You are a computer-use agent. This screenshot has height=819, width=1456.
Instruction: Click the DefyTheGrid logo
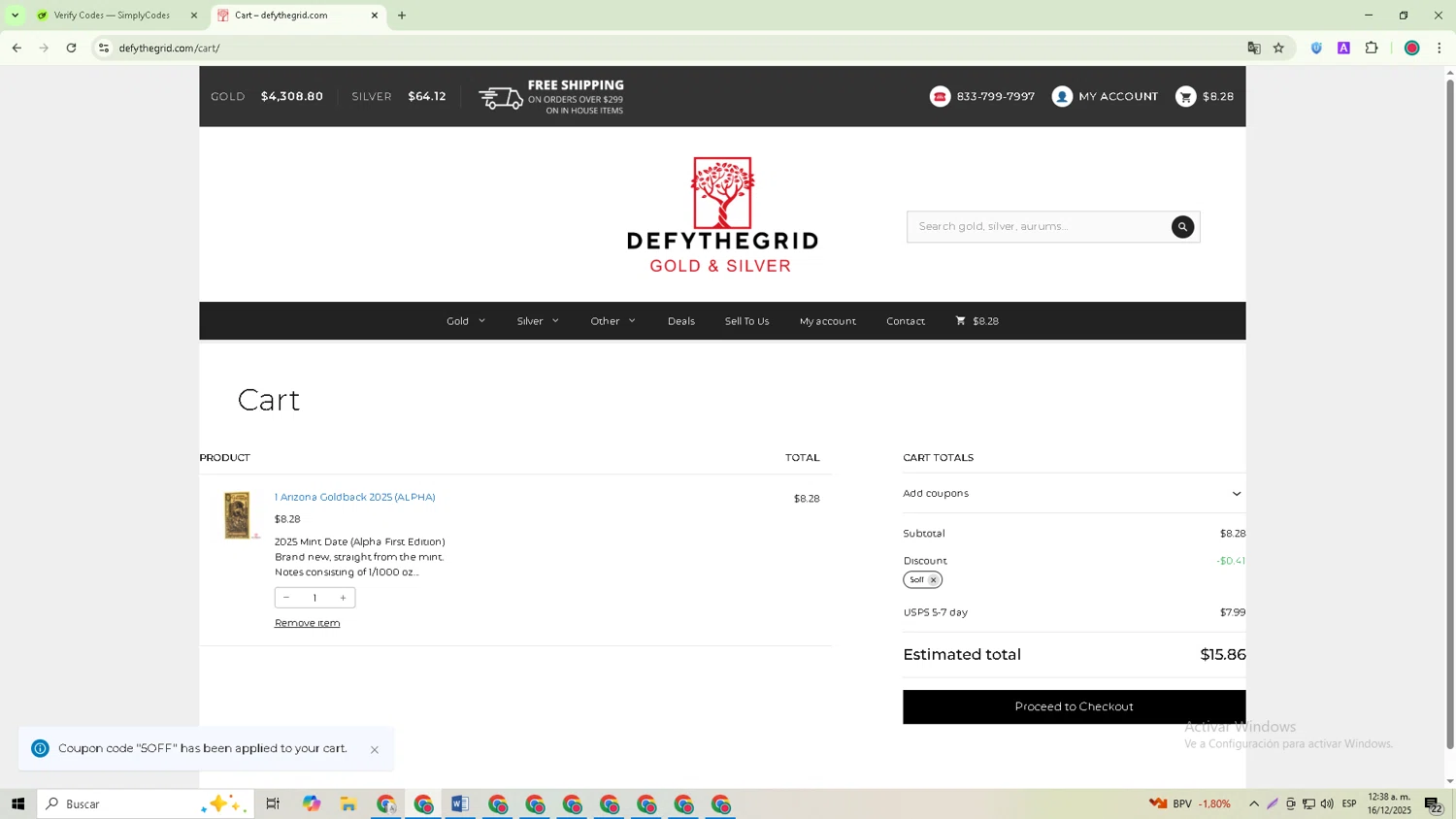tap(722, 214)
